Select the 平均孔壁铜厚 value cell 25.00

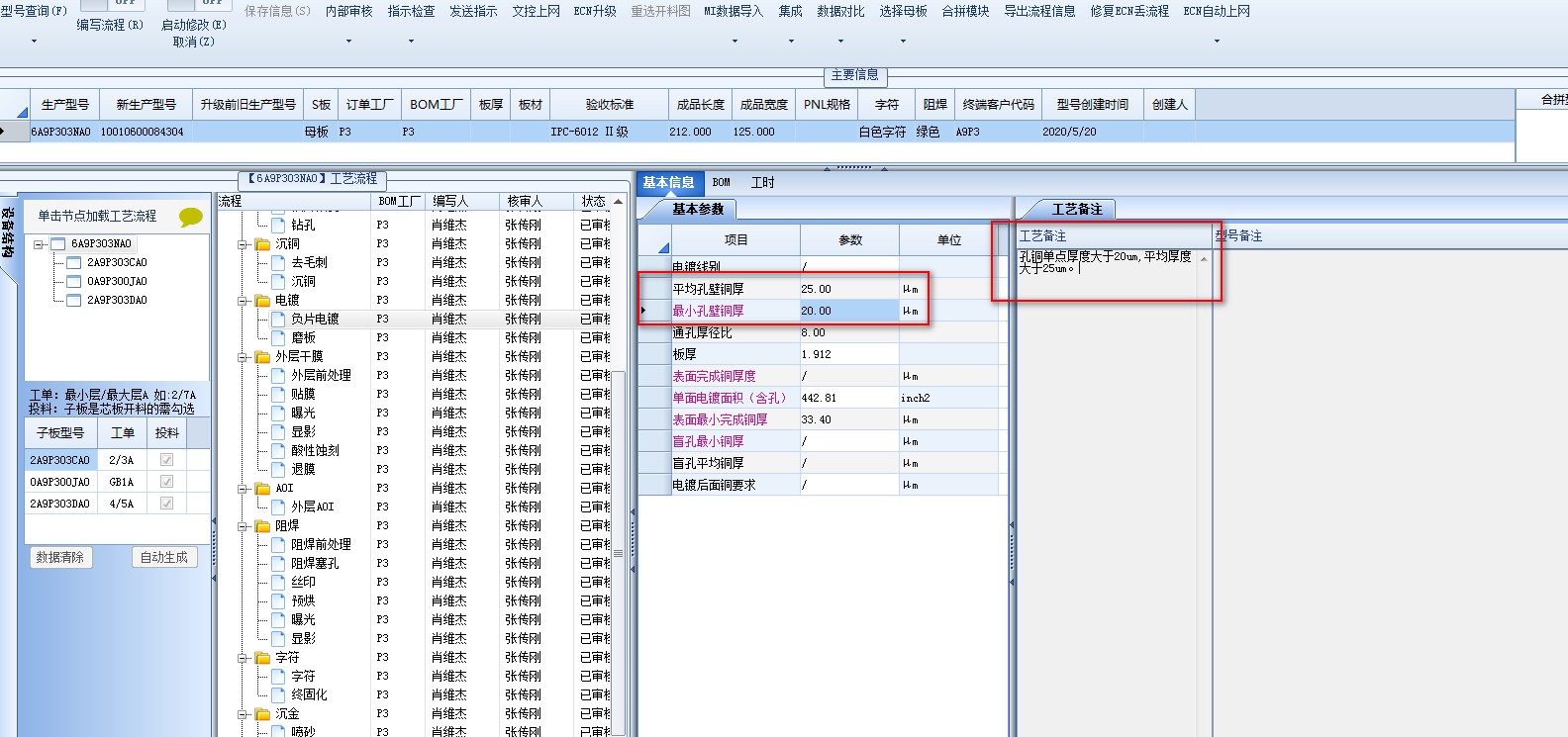click(x=849, y=289)
